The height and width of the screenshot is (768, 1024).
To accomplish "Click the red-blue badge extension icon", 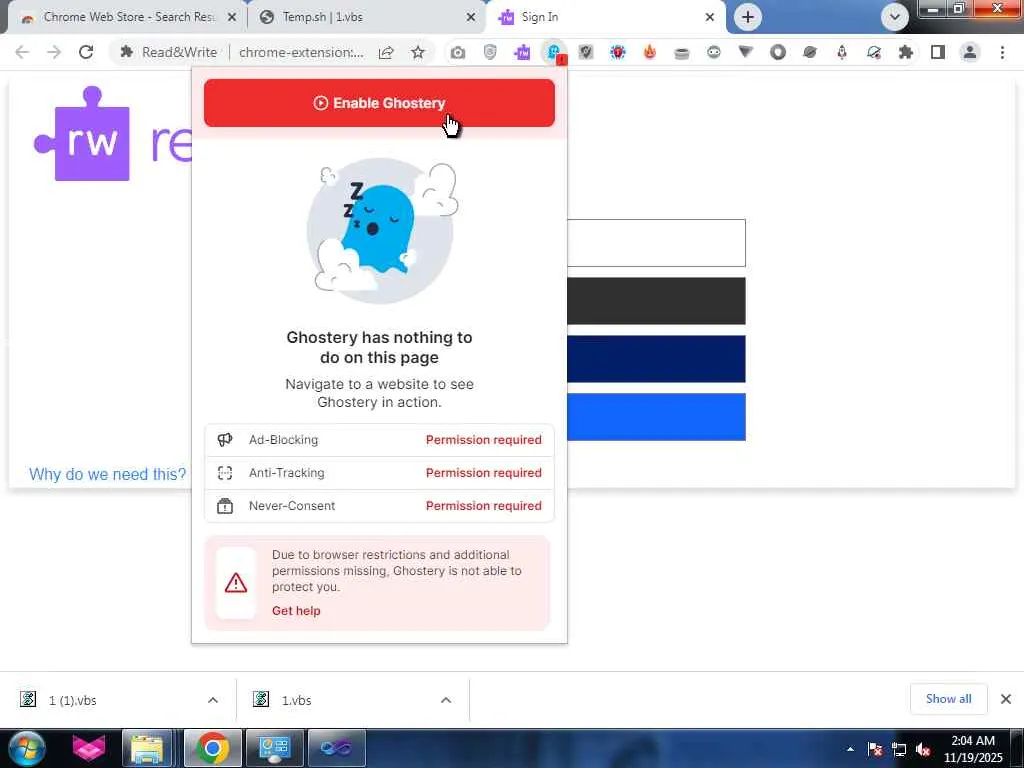I will 618,52.
